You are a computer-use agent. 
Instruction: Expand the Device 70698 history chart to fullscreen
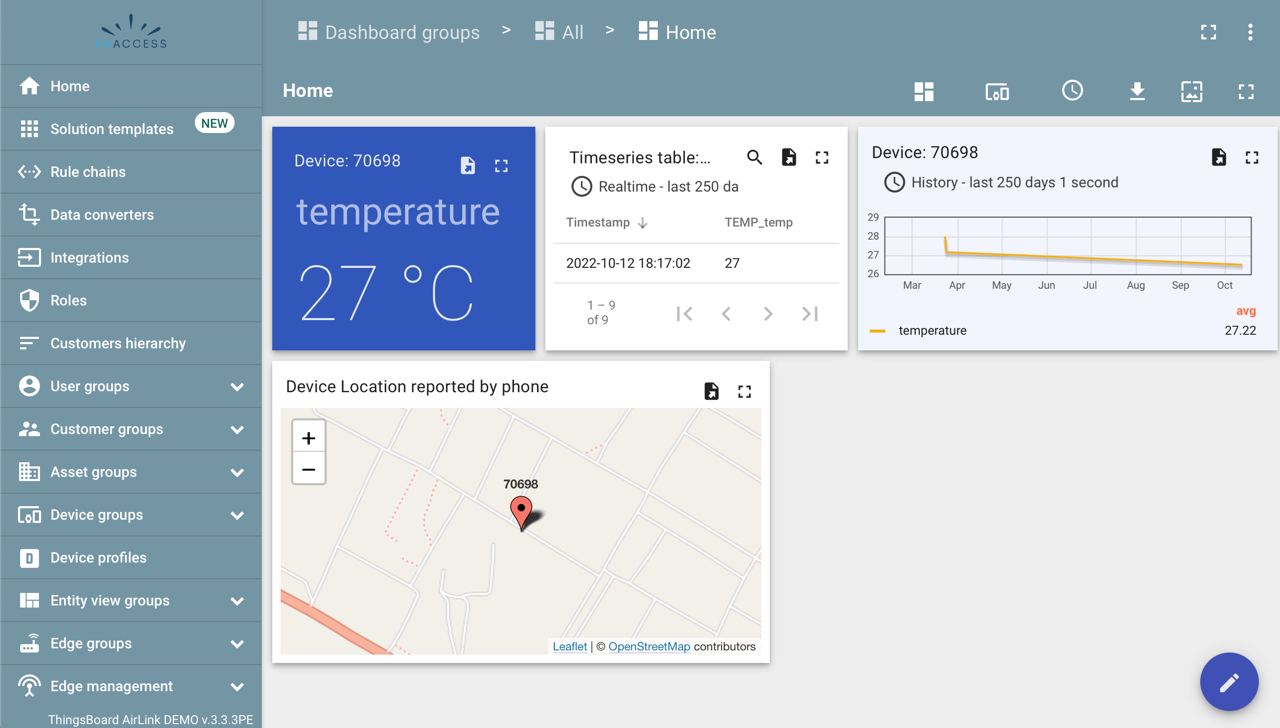tap(1251, 157)
